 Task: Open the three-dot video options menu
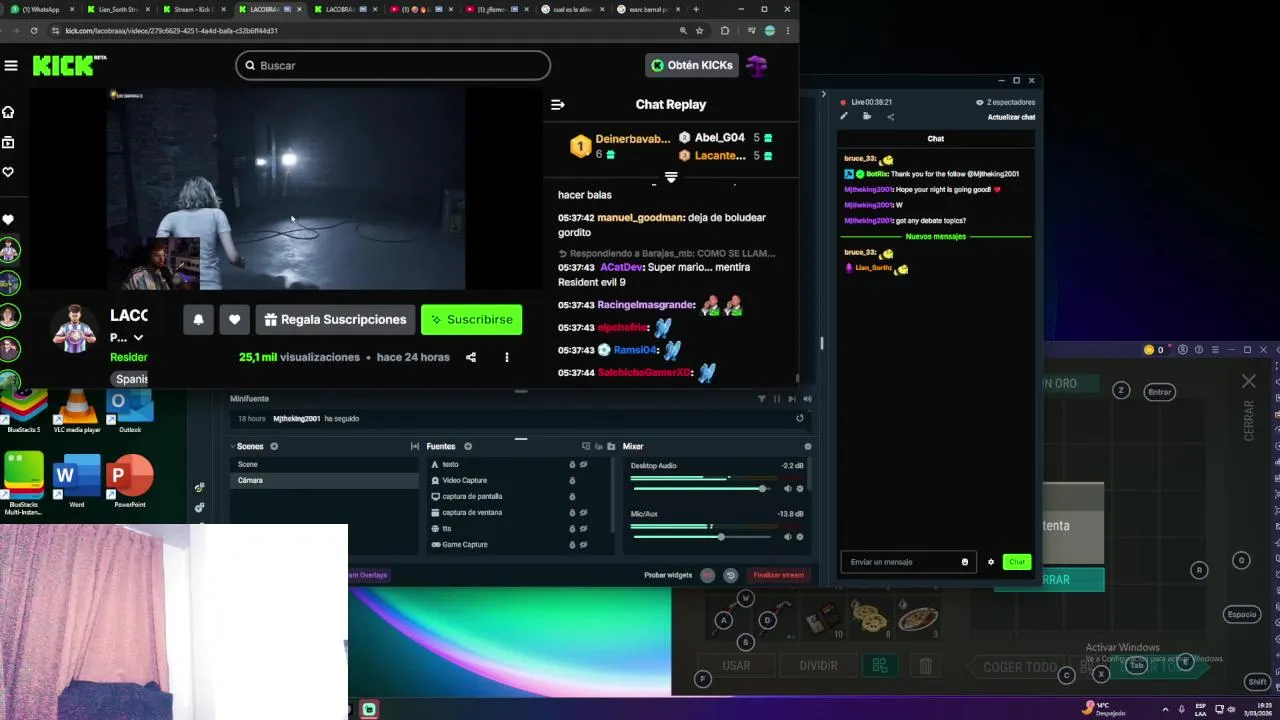click(506, 357)
